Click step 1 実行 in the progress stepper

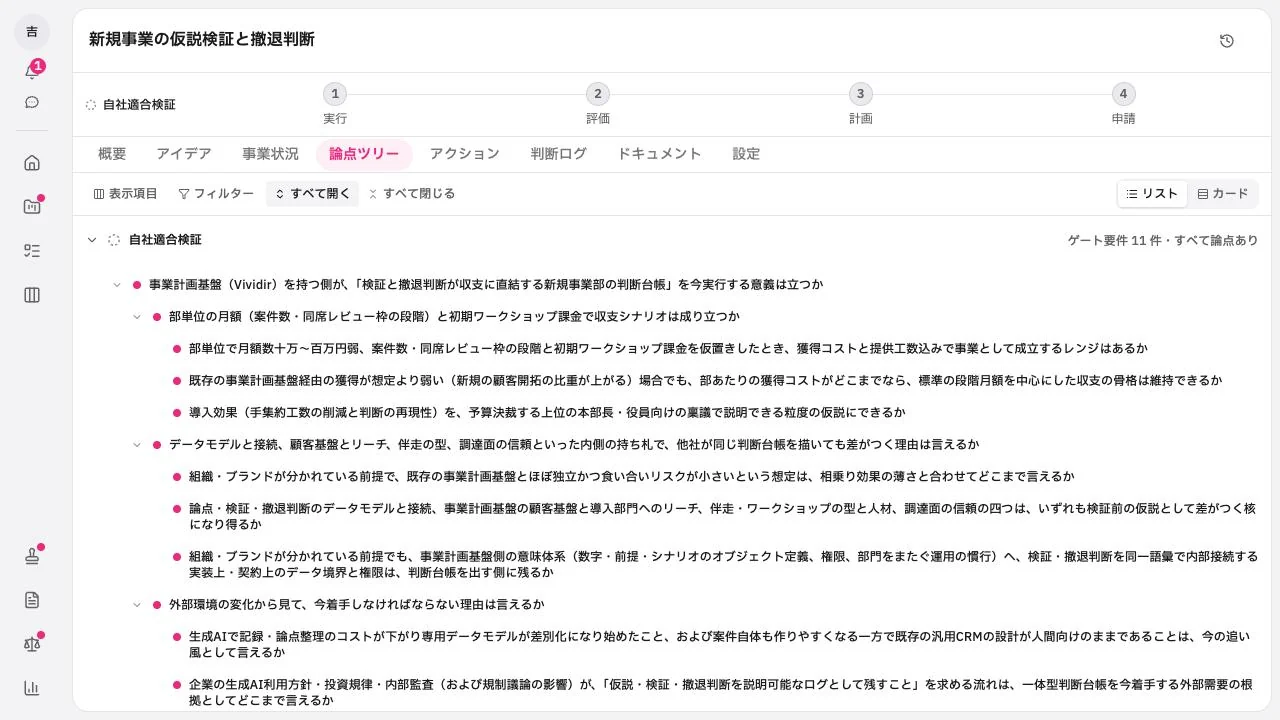pos(335,105)
